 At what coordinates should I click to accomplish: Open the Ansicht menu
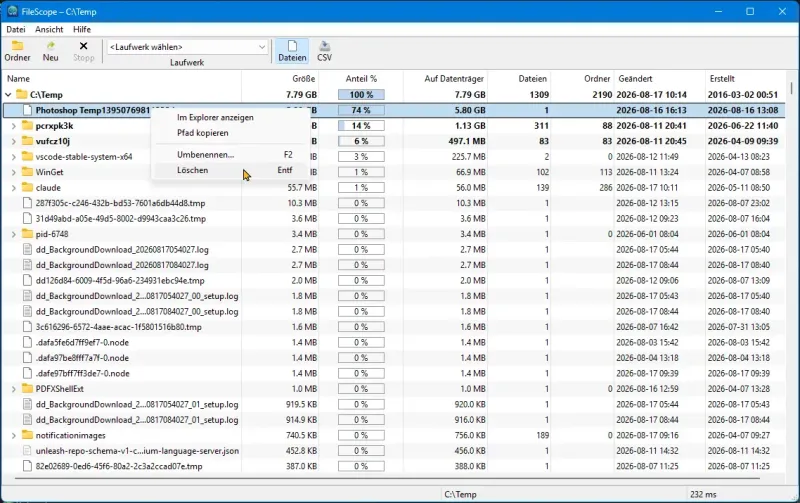point(49,30)
